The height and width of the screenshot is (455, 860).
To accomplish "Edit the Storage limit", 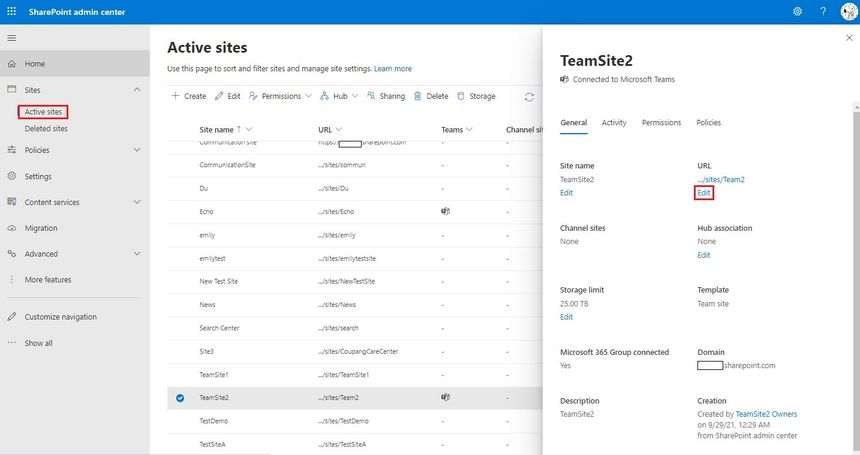I will [566, 317].
